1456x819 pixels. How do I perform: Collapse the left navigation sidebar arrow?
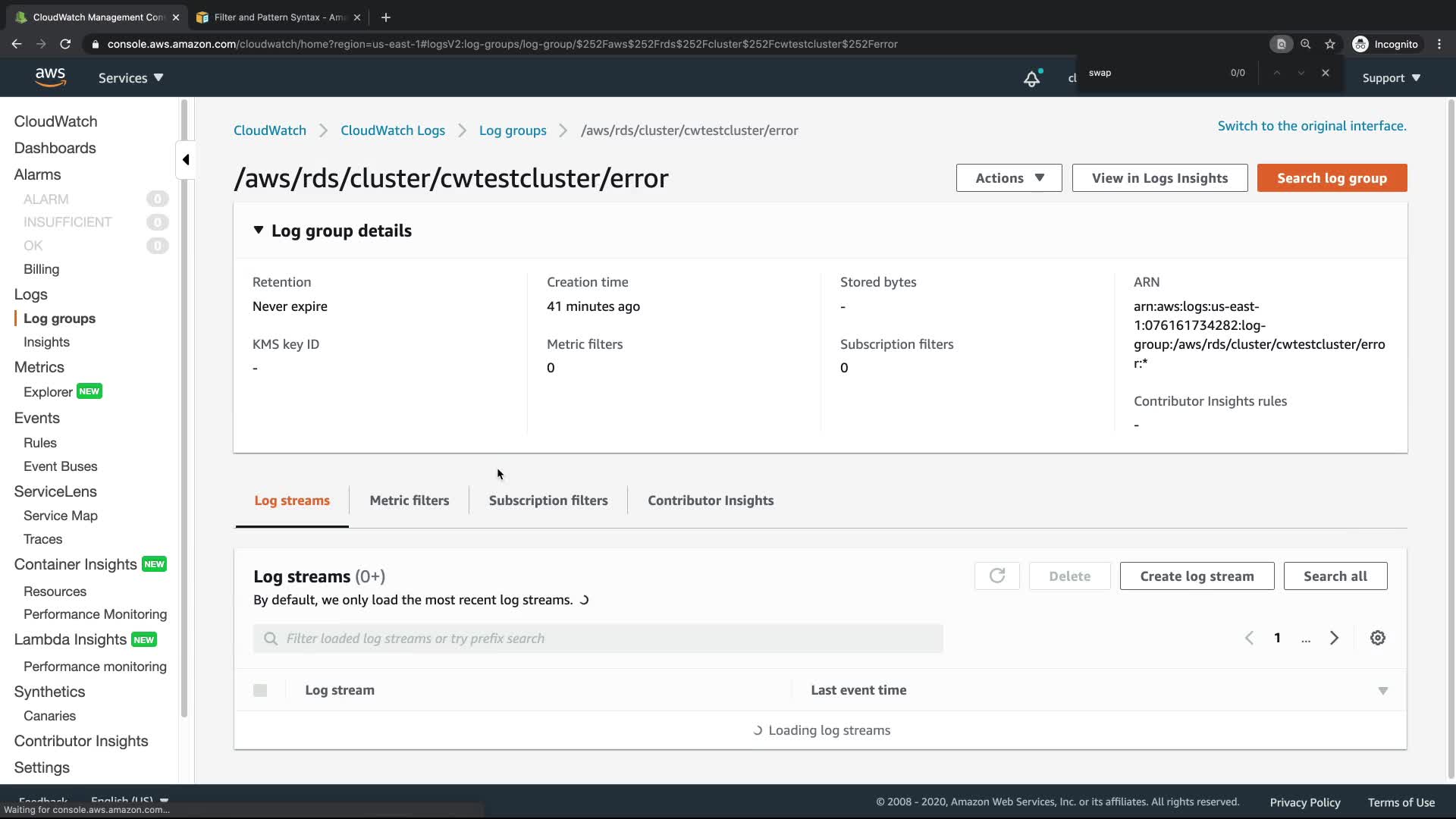[186, 160]
